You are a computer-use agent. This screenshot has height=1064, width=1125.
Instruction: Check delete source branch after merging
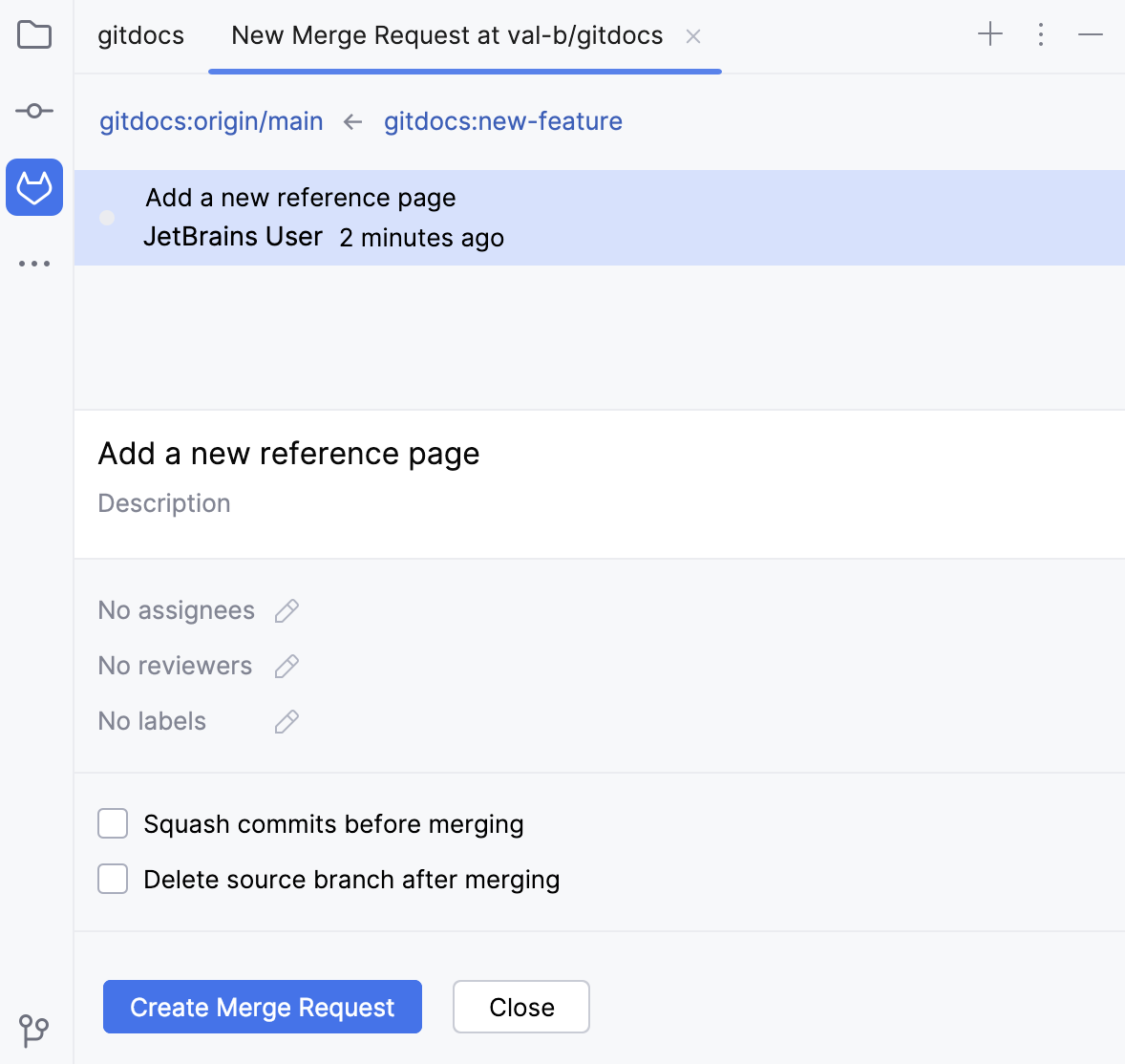pyautogui.click(x=112, y=878)
